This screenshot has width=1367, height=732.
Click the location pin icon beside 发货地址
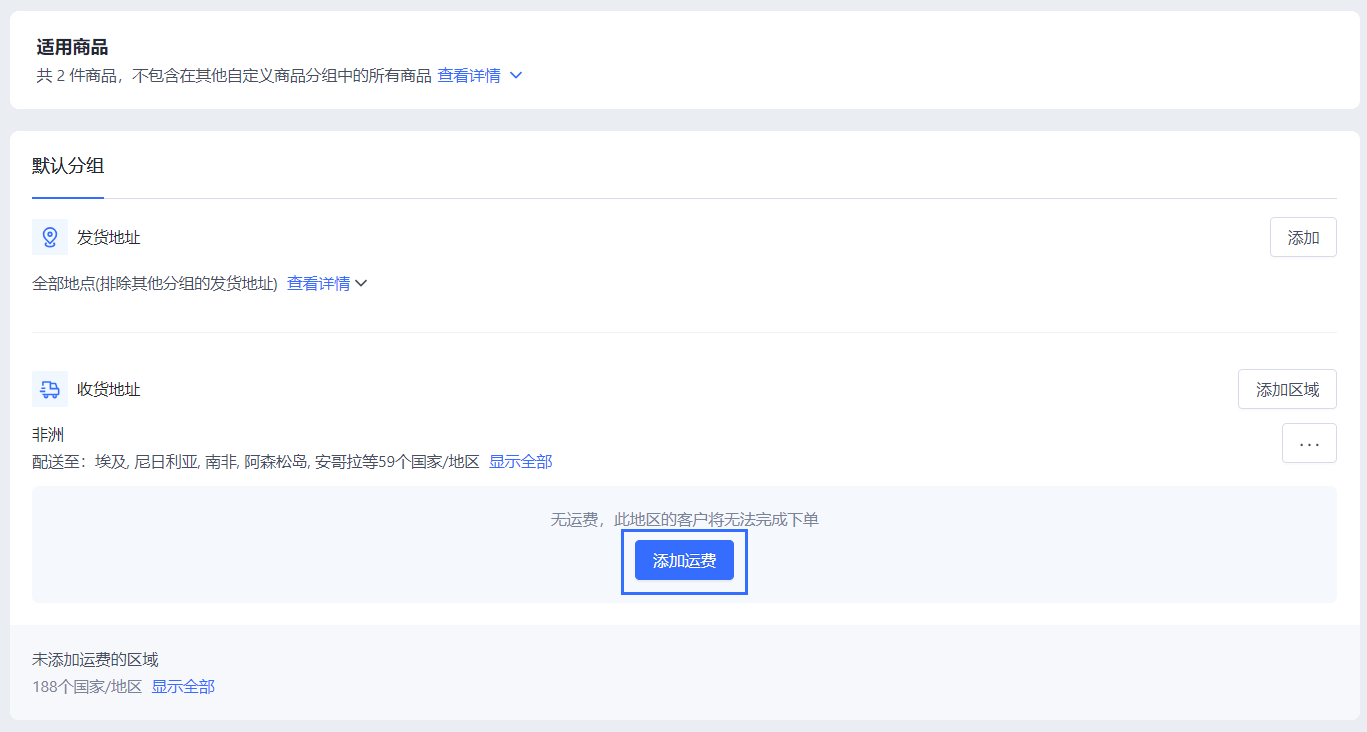[x=49, y=237]
